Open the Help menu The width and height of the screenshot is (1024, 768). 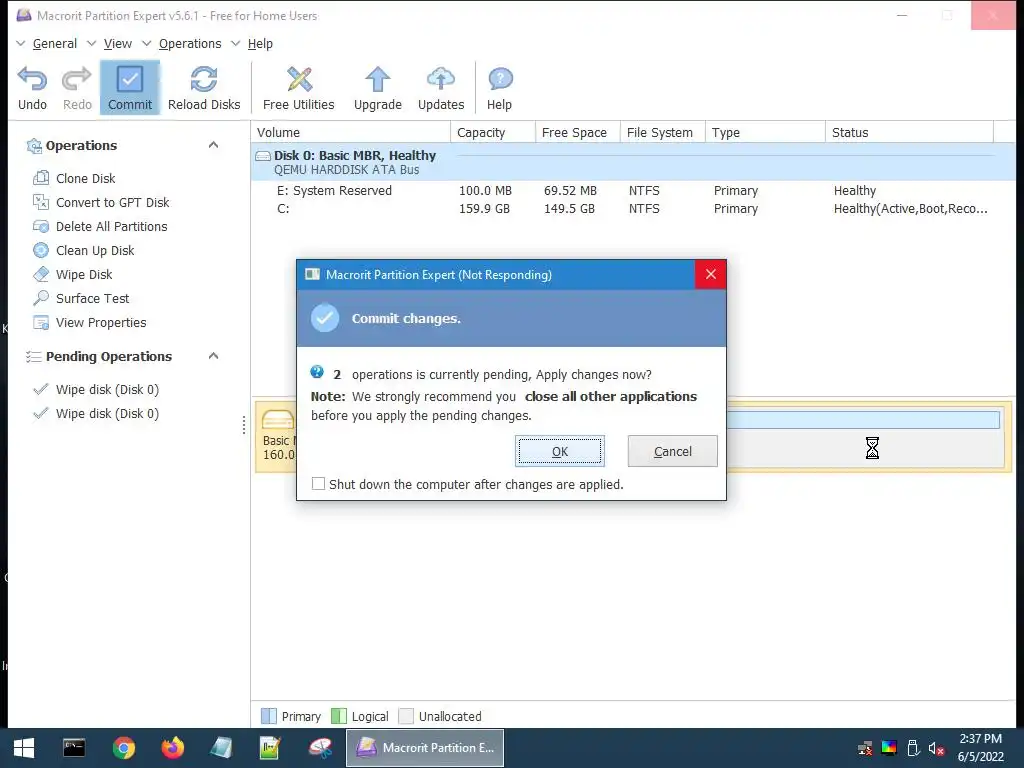260,44
